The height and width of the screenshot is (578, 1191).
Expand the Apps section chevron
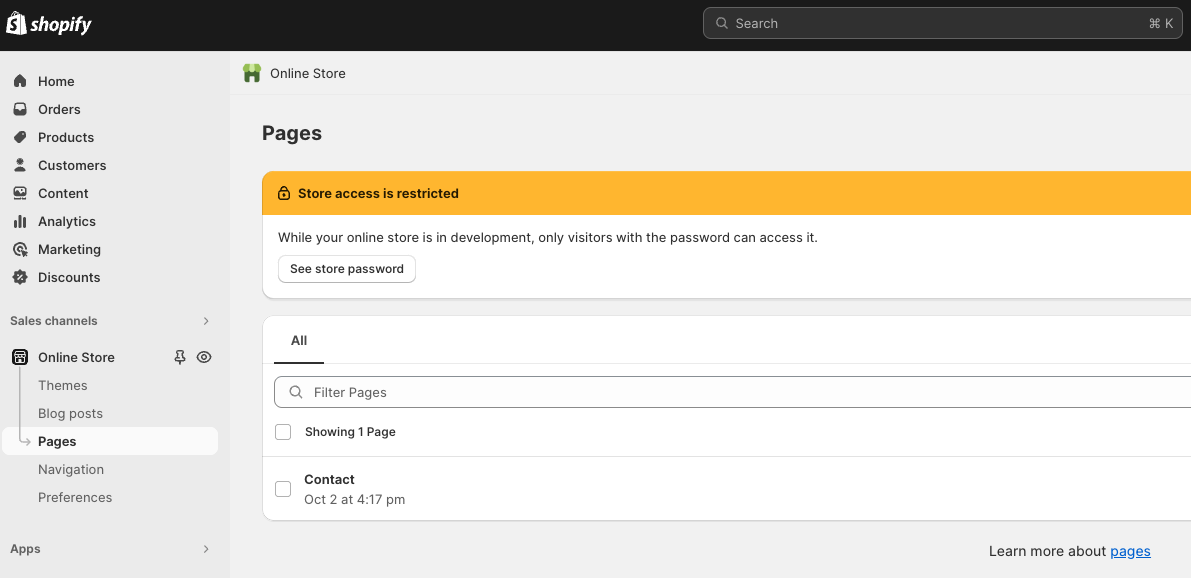pyautogui.click(x=206, y=549)
